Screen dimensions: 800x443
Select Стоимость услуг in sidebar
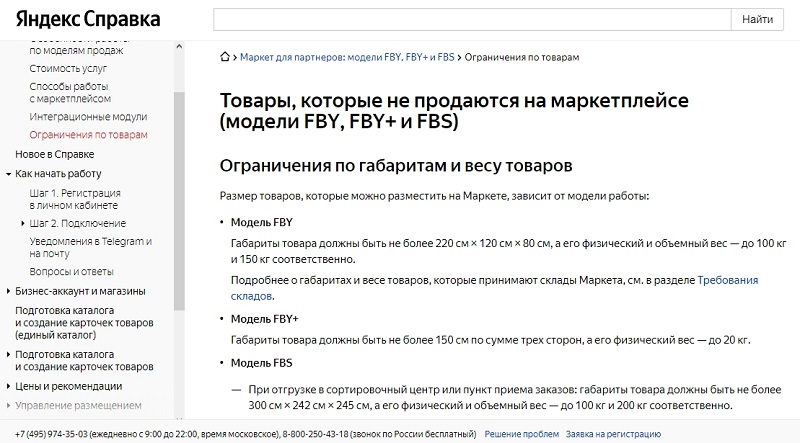[x=68, y=68]
